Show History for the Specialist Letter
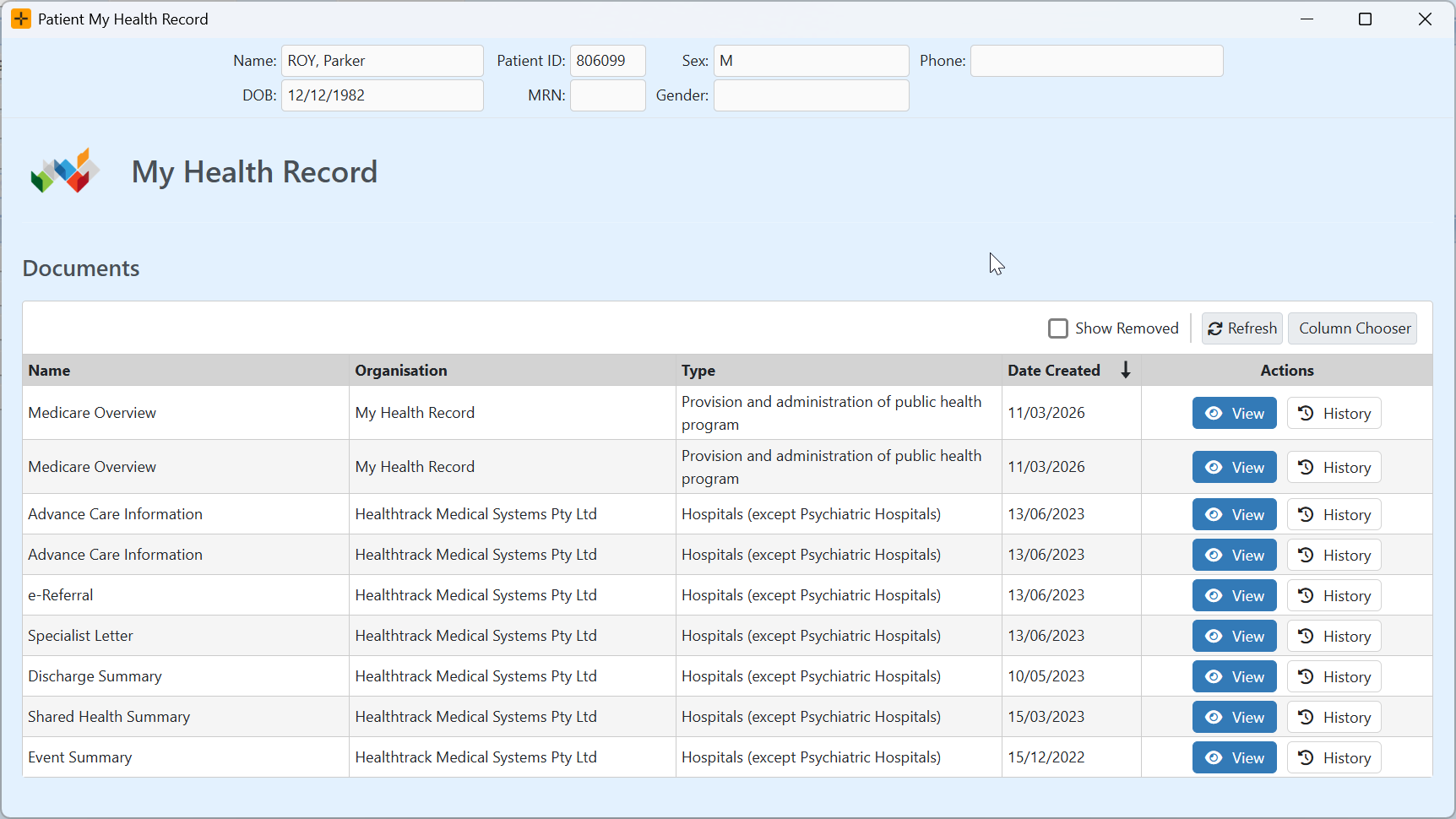 (1334, 636)
